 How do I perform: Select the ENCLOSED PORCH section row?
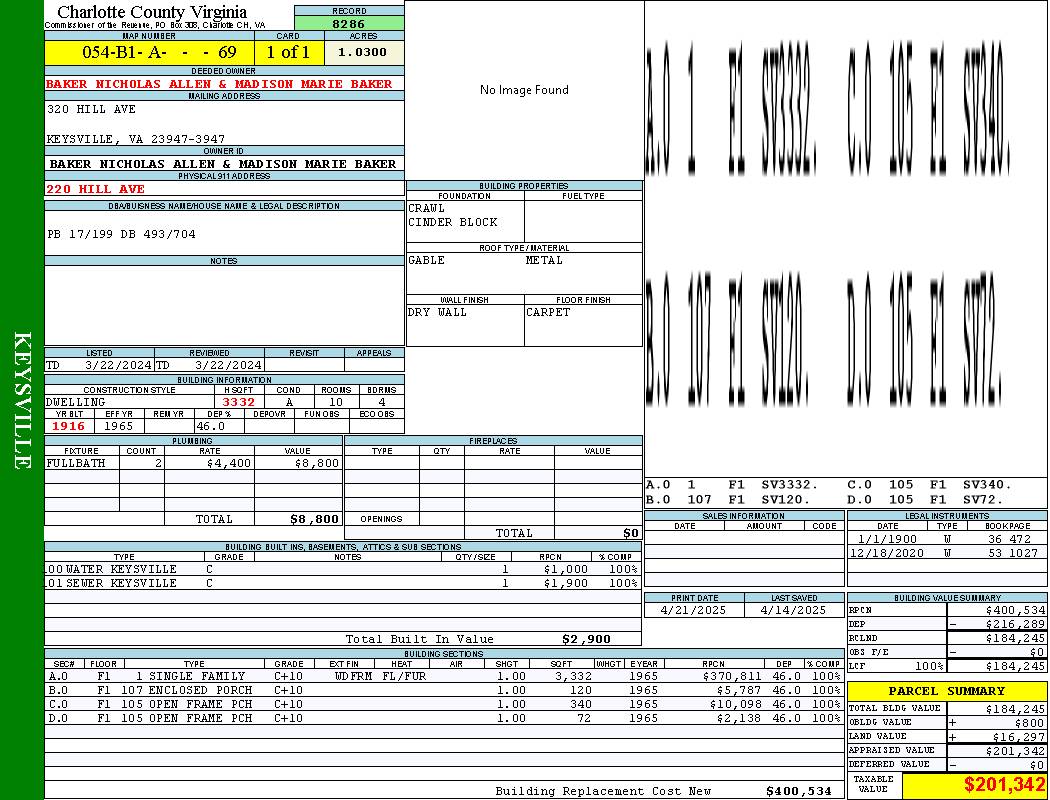point(444,690)
